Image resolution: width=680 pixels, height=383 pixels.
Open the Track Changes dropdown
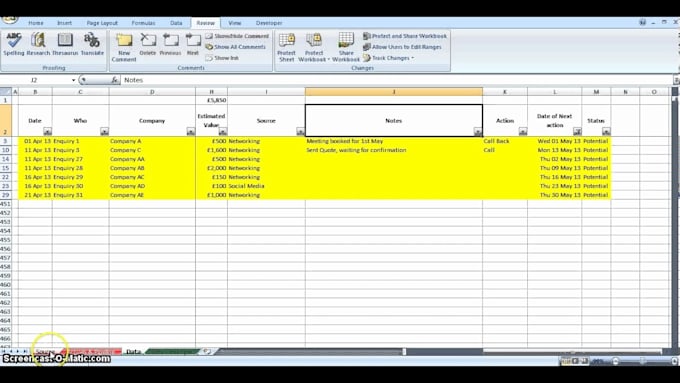(389, 58)
